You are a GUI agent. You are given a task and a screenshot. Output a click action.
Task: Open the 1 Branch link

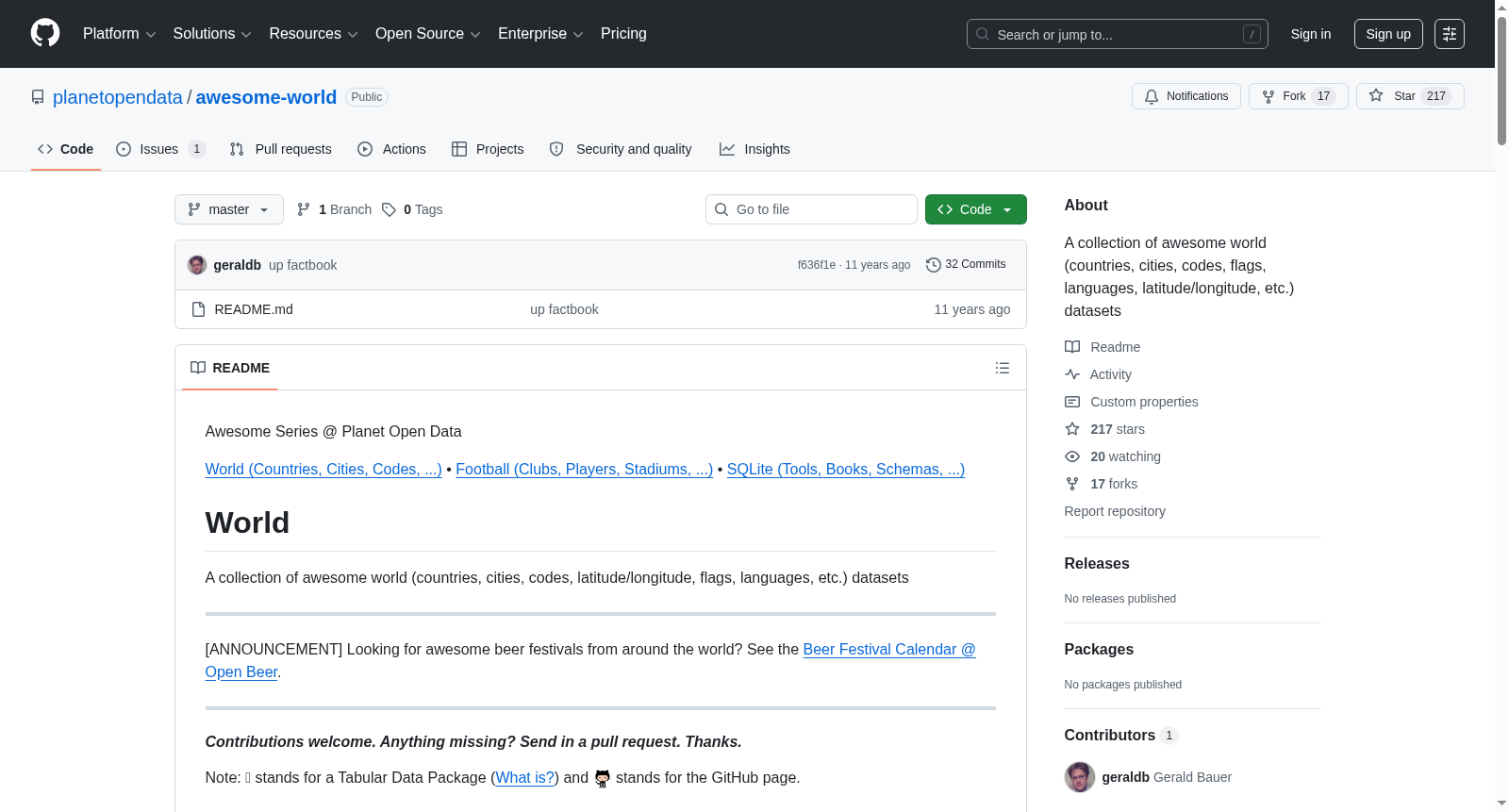[335, 209]
